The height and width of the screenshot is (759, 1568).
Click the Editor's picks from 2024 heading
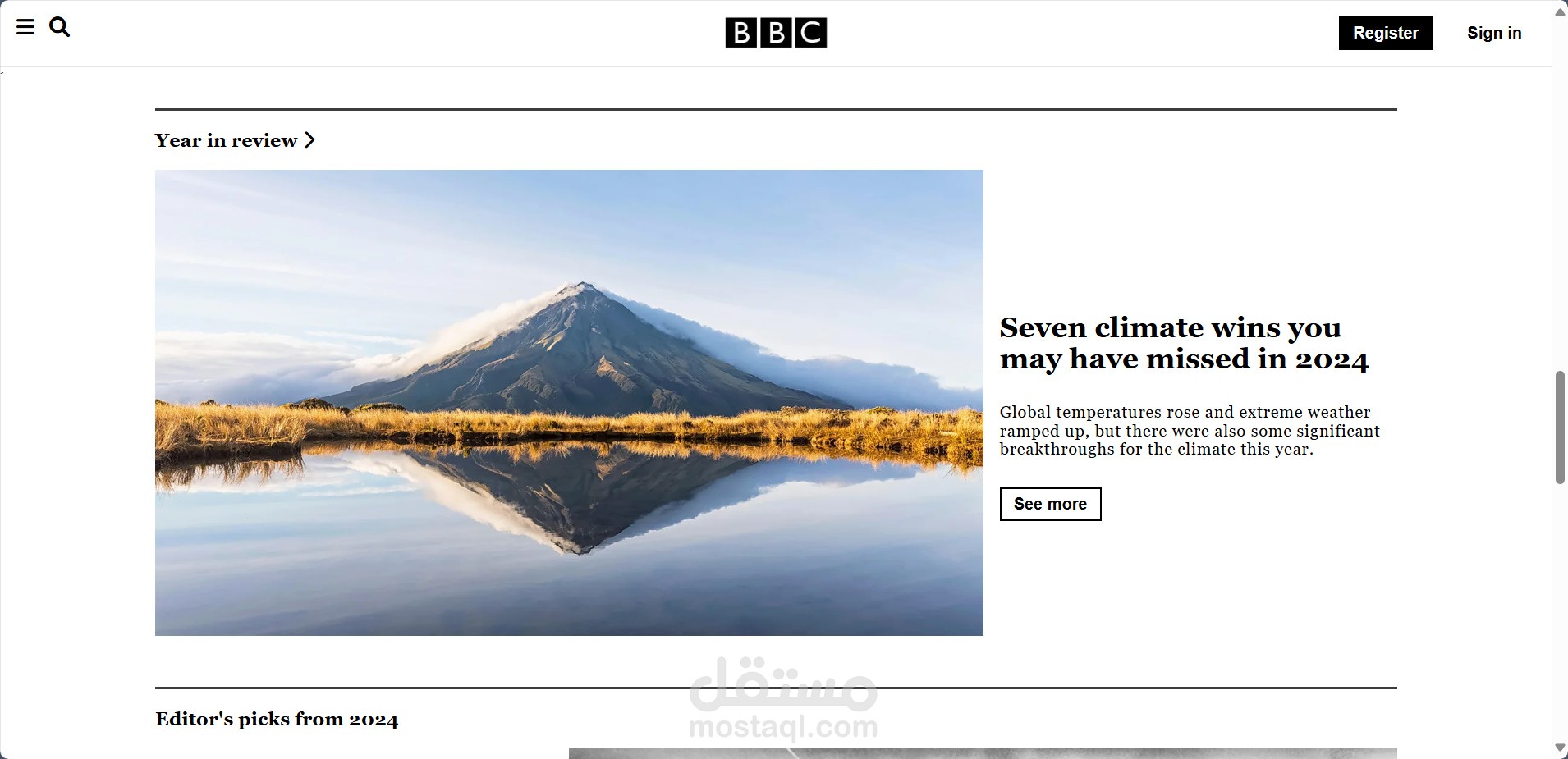pyautogui.click(x=277, y=720)
